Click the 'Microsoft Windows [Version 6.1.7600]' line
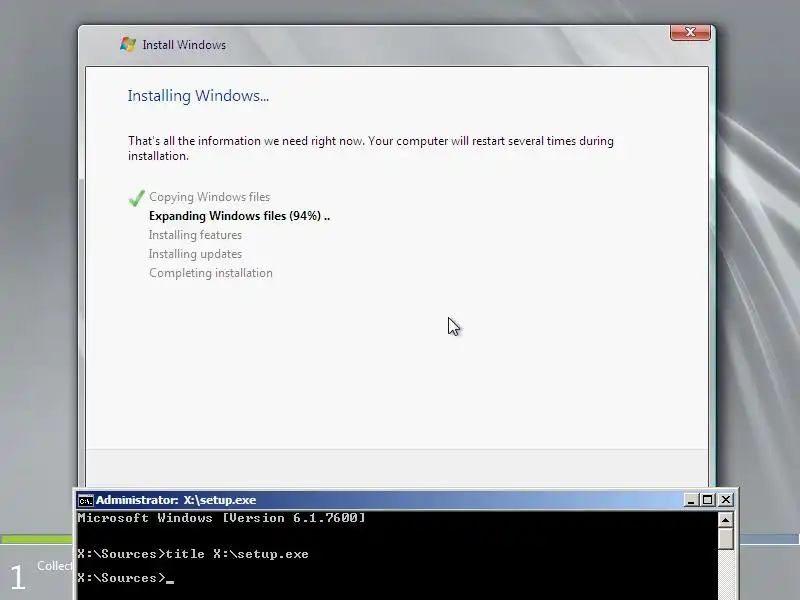 [221, 518]
